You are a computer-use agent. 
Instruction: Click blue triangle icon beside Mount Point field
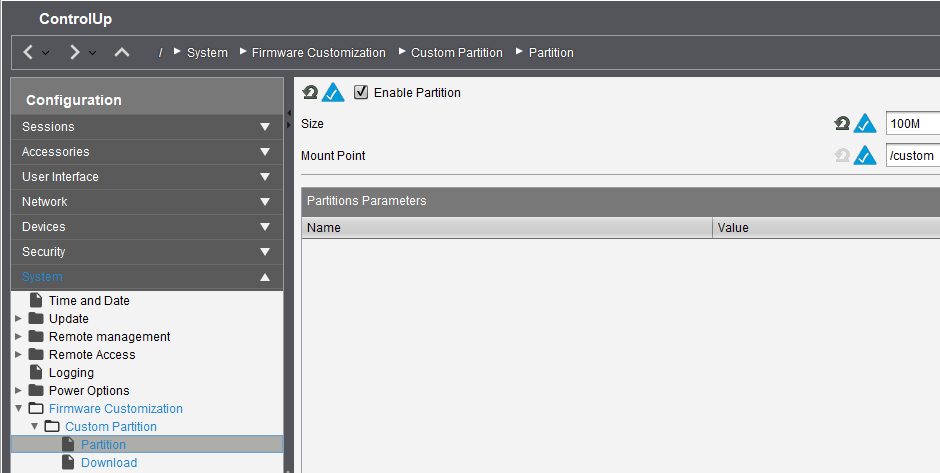[x=865, y=156]
